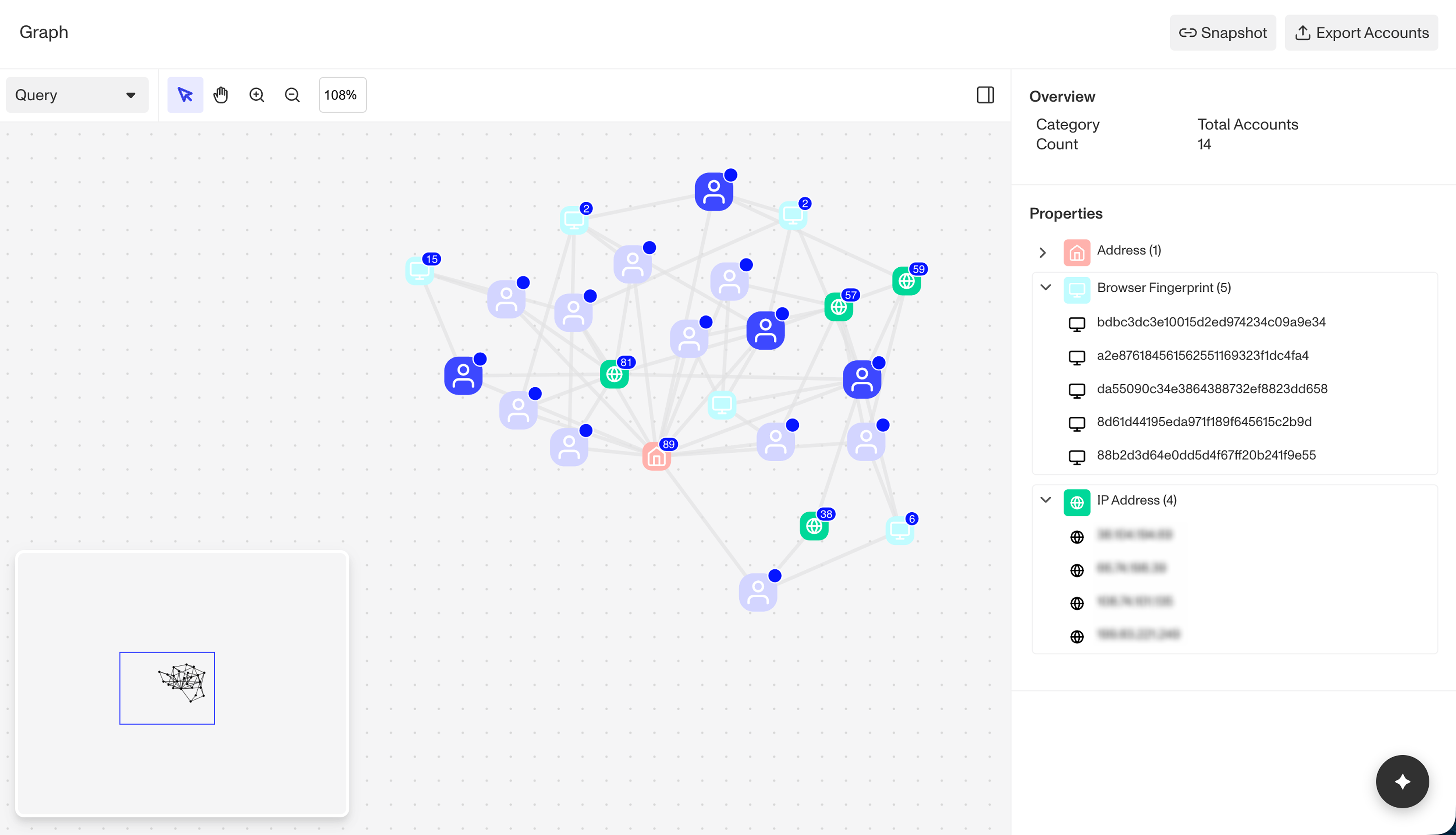Click the minimap viewport rectangle
Image resolution: width=1456 pixels, height=835 pixels.
pos(167,688)
